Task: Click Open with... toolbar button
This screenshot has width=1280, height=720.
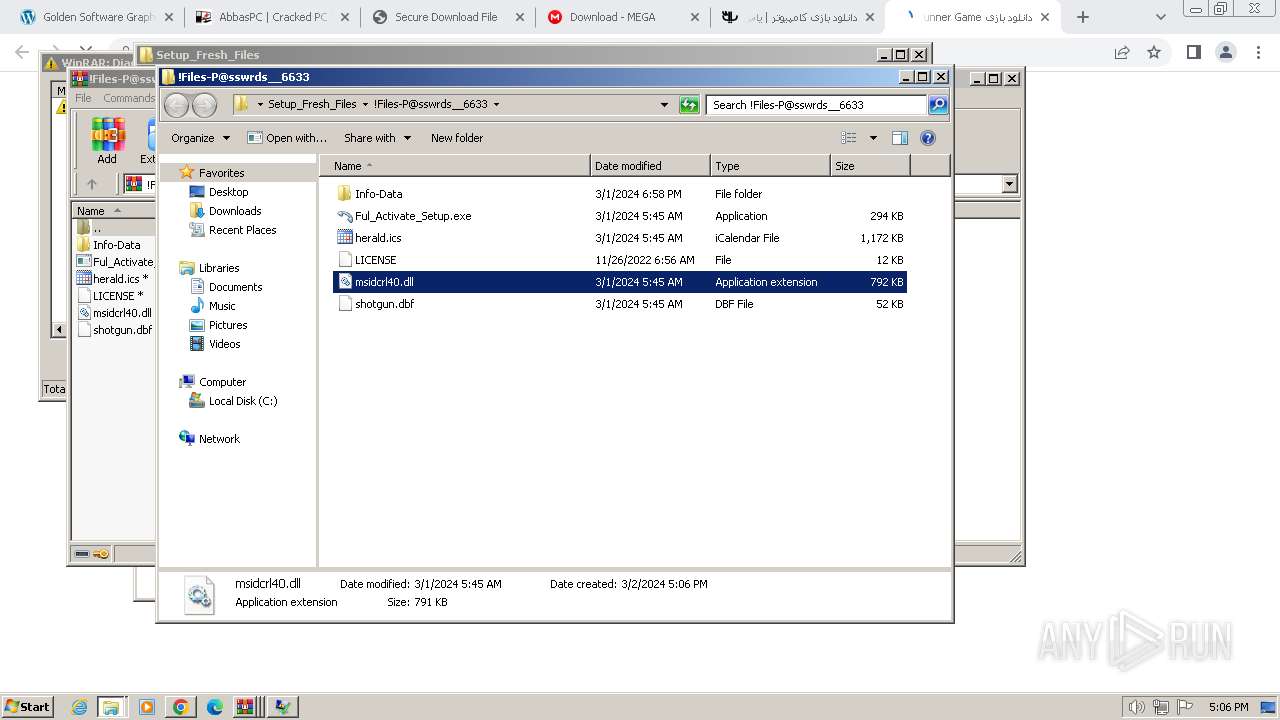Action: pyautogui.click(x=287, y=138)
